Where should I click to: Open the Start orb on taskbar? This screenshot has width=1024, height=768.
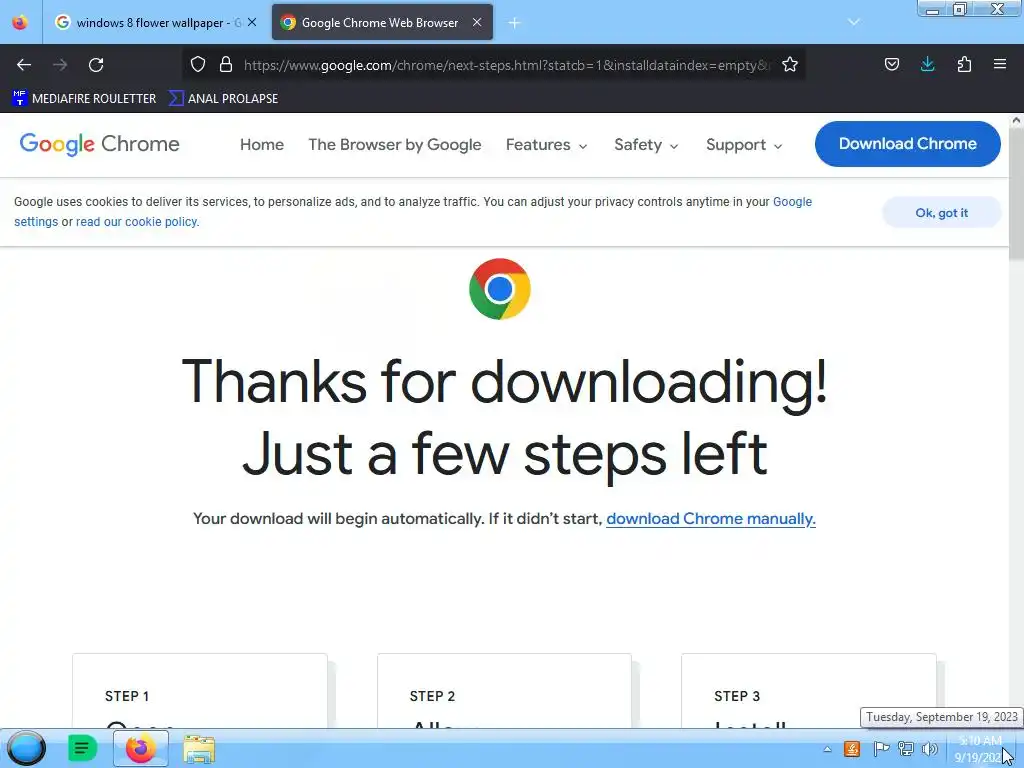pyautogui.click(x=27, y=748)
